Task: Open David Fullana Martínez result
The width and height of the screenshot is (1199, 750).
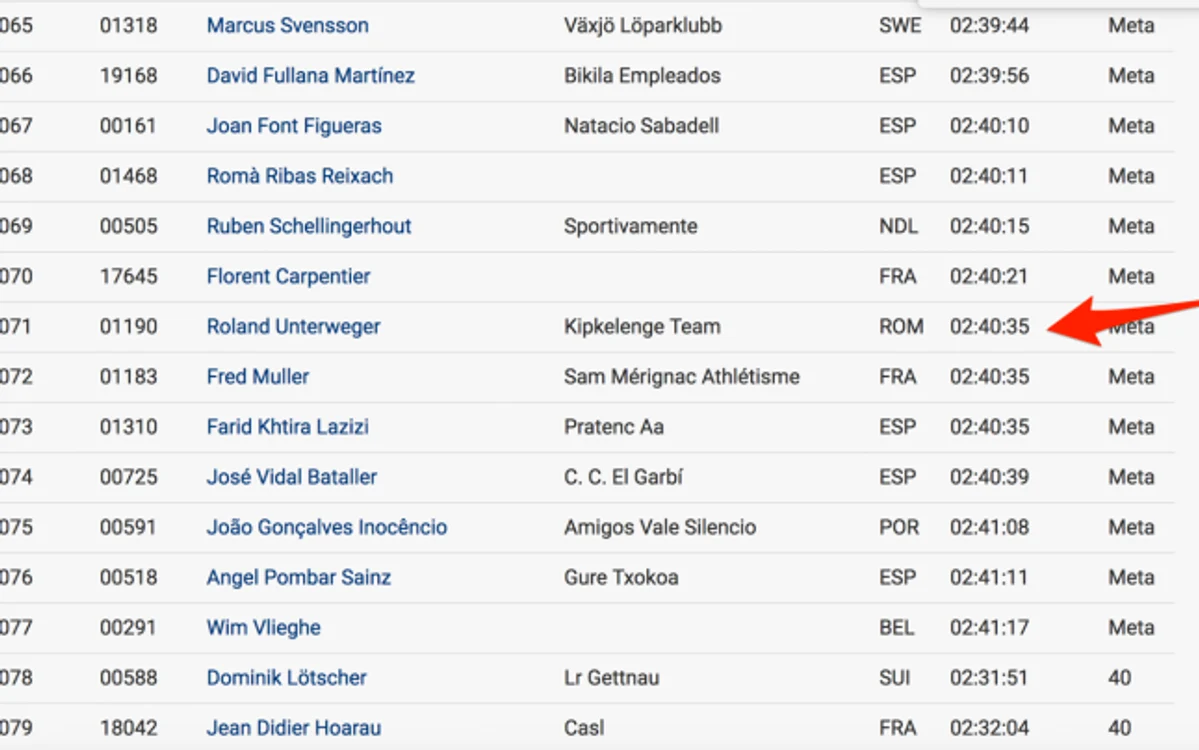Action: (x=310, y=76)
